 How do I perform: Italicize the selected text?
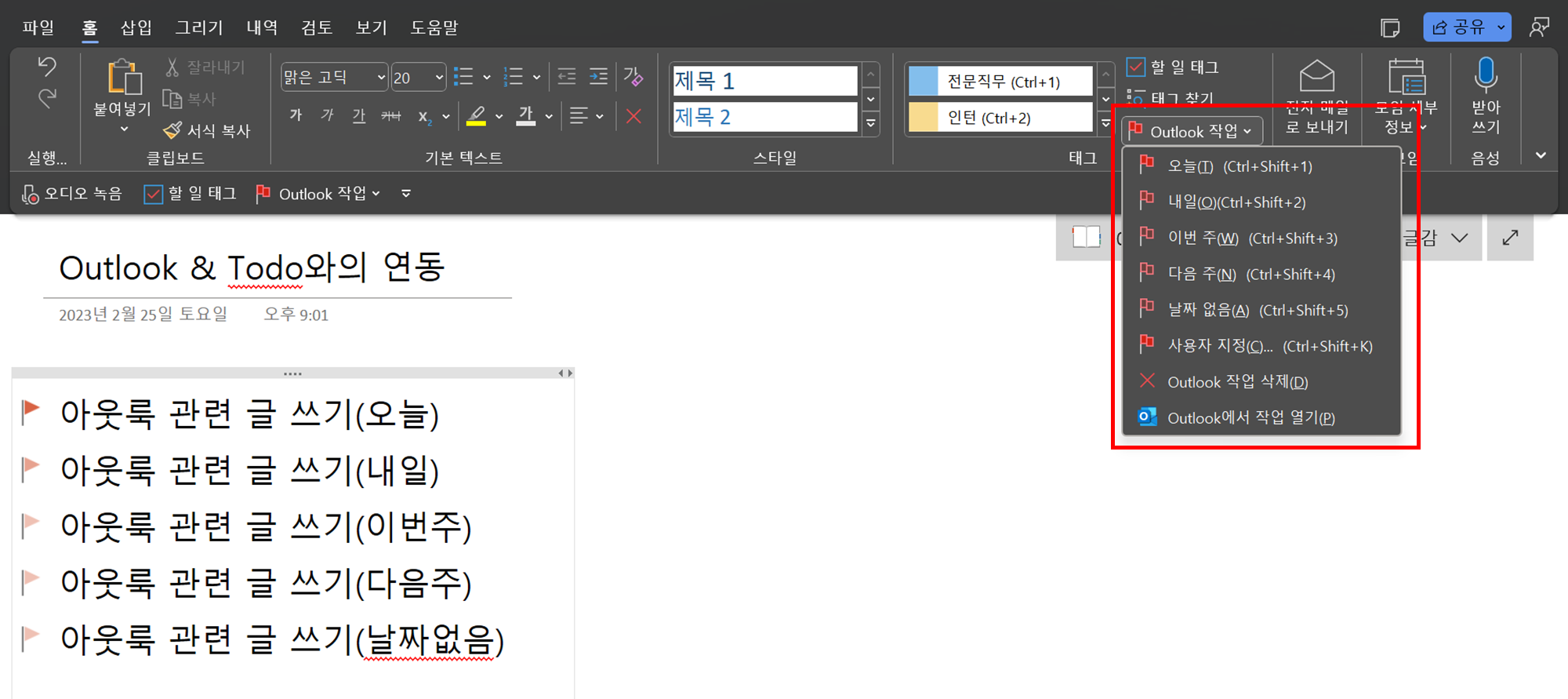click(x=327, y=116)
